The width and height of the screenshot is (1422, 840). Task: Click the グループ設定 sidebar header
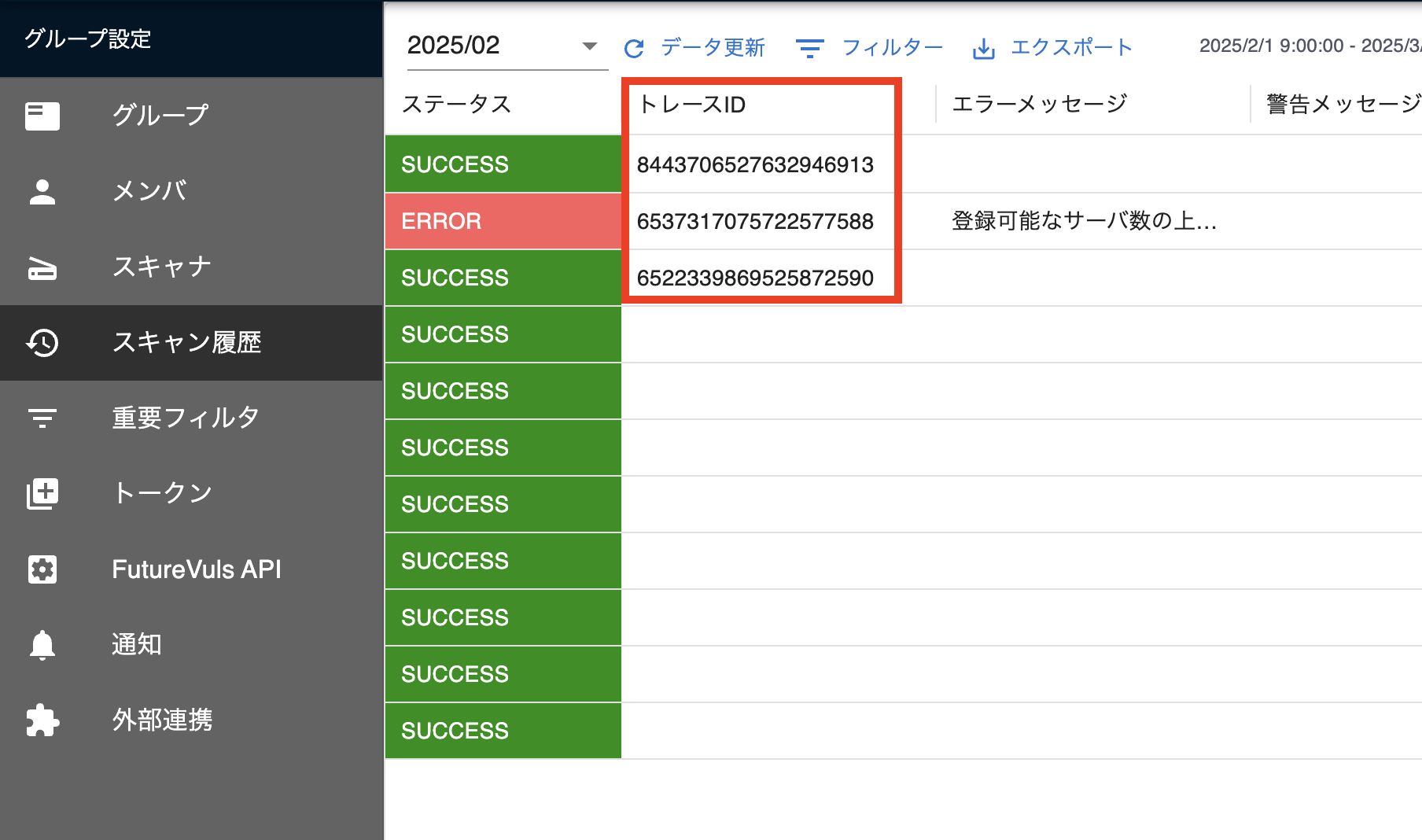point(88,39)
